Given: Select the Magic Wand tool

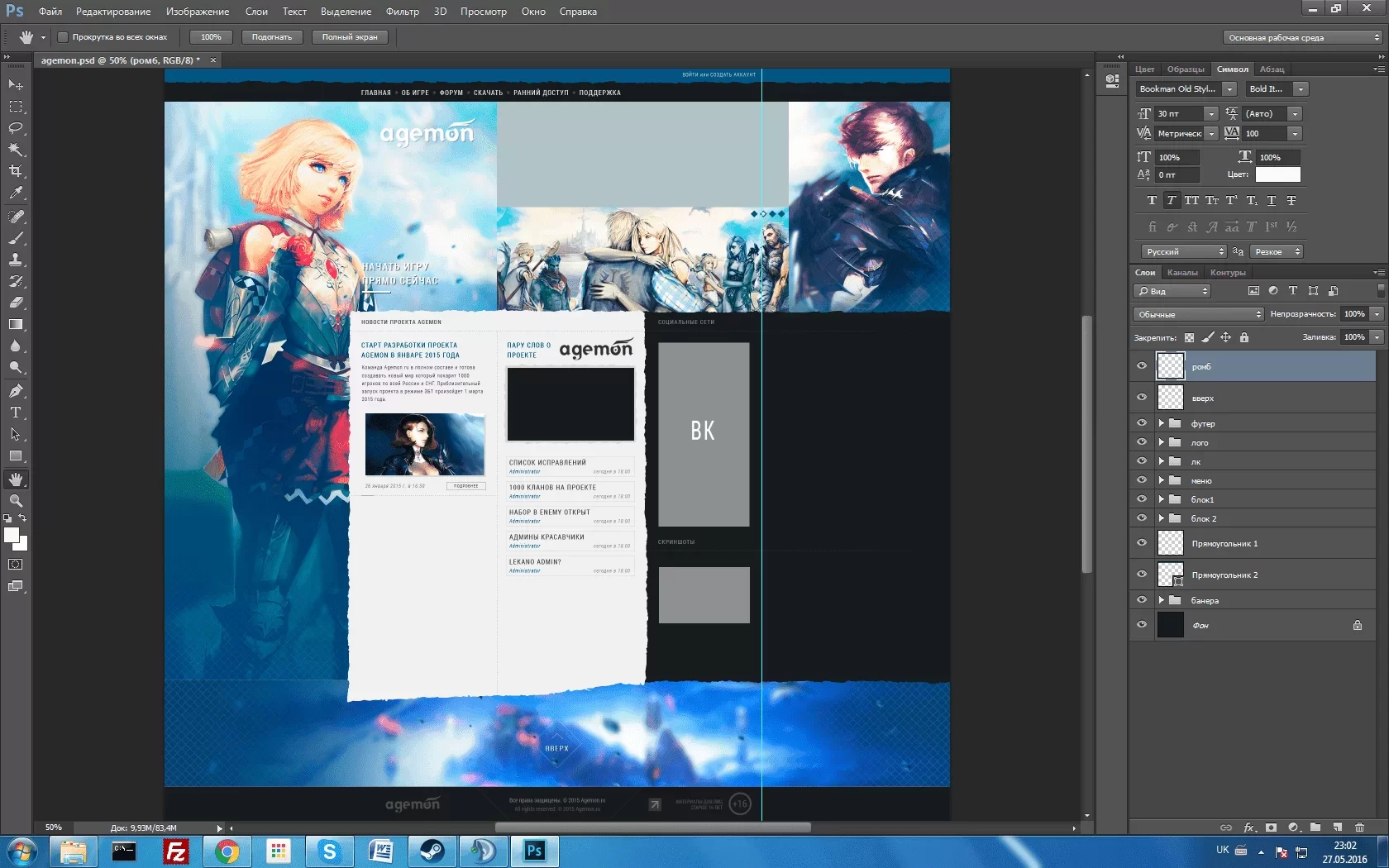Looking at the screenshot, I should pos(16,150).
